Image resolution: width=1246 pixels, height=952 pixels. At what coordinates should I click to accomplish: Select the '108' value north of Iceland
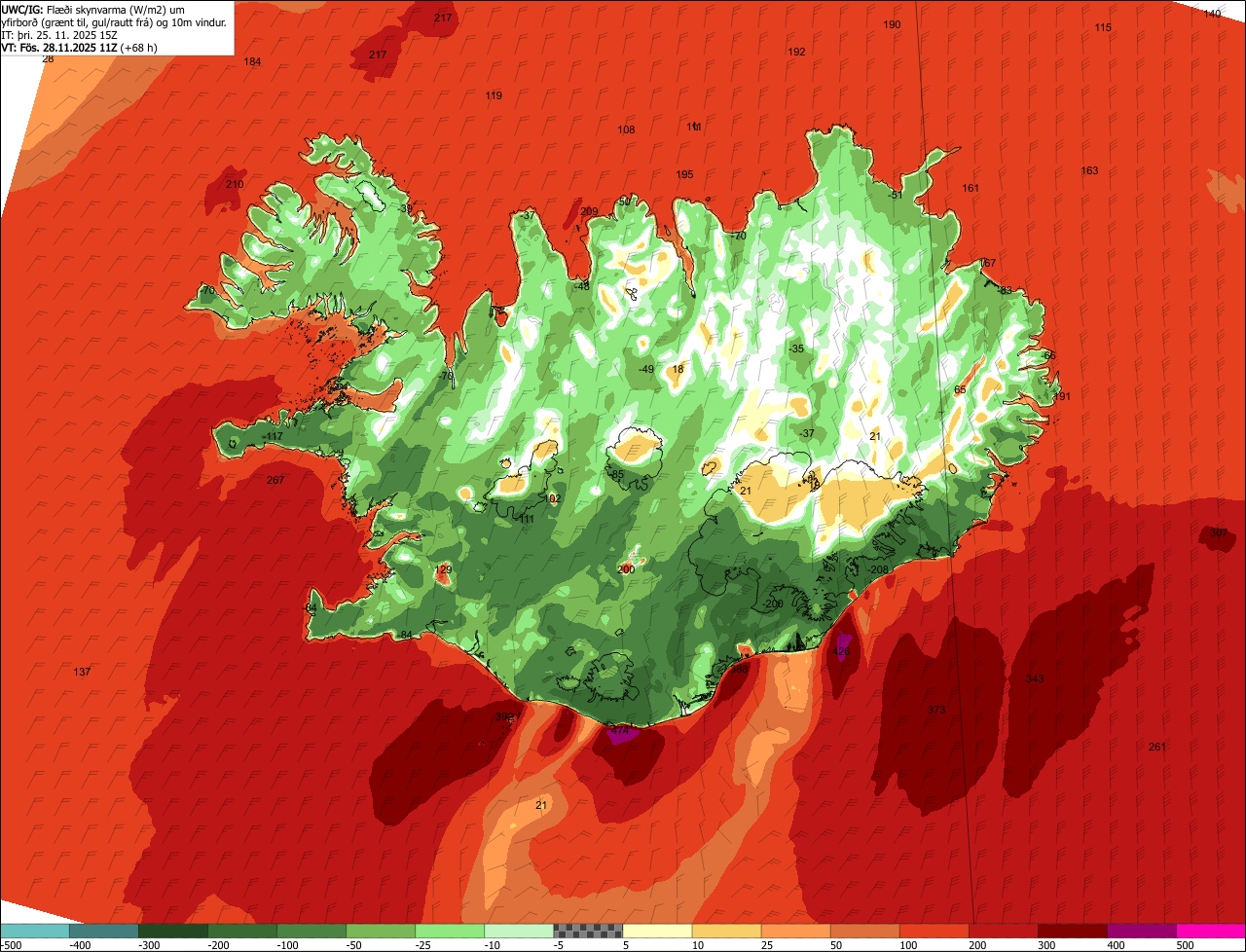(x=626, y=129)
